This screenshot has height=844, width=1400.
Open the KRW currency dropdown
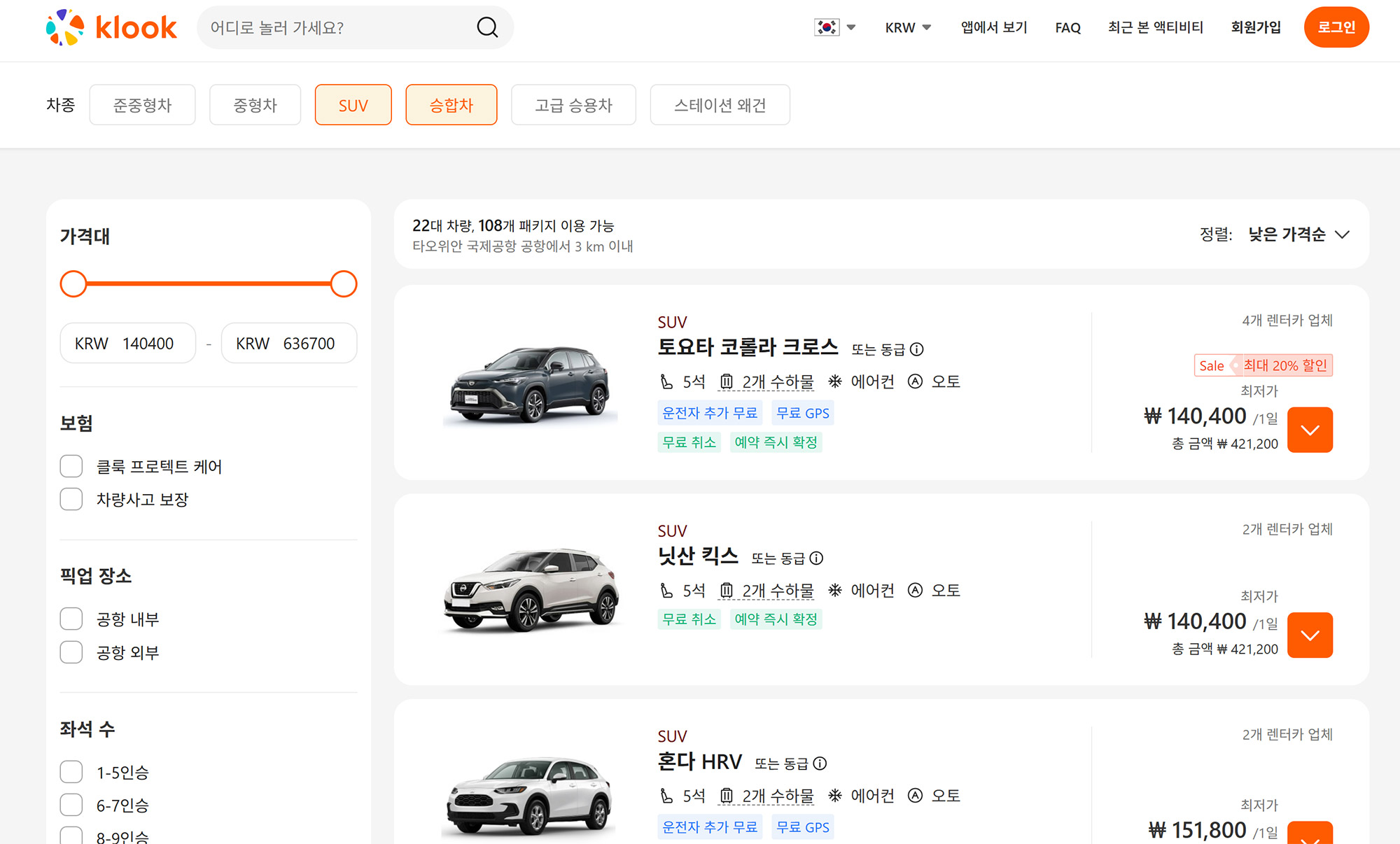click(907, 27)
